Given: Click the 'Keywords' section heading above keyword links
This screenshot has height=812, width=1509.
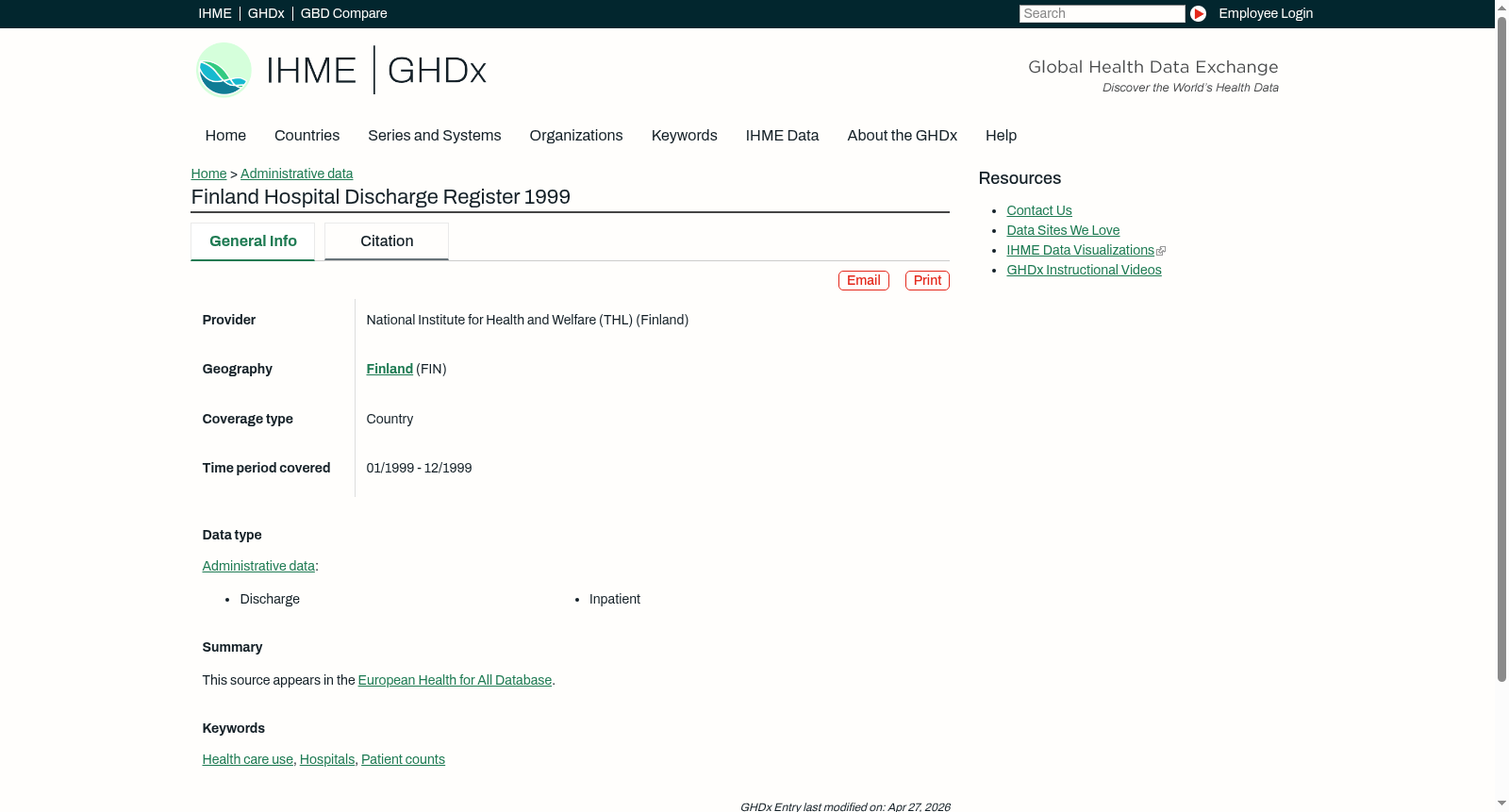Looking at the screenshot, I should [x=234, y=728].
